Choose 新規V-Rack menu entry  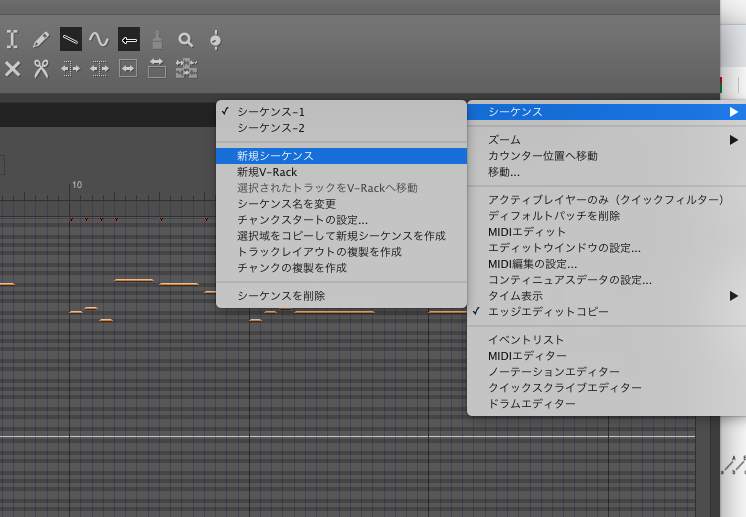tap(341, 172)
